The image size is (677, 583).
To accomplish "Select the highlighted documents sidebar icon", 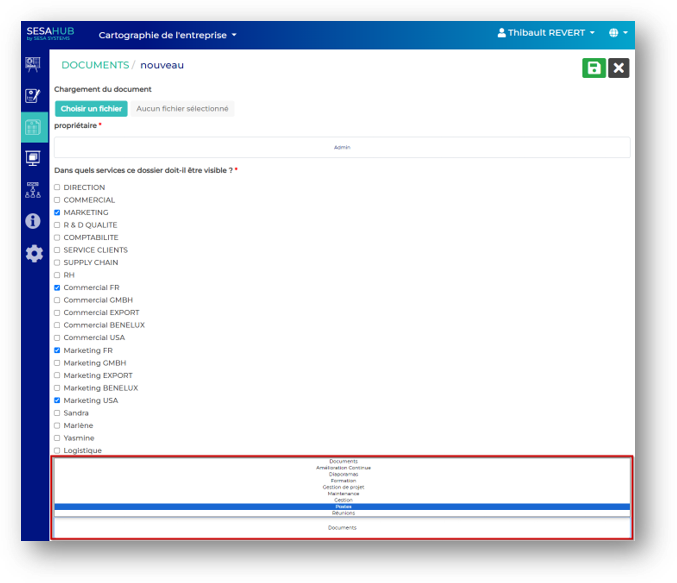I will pos(33,127).
